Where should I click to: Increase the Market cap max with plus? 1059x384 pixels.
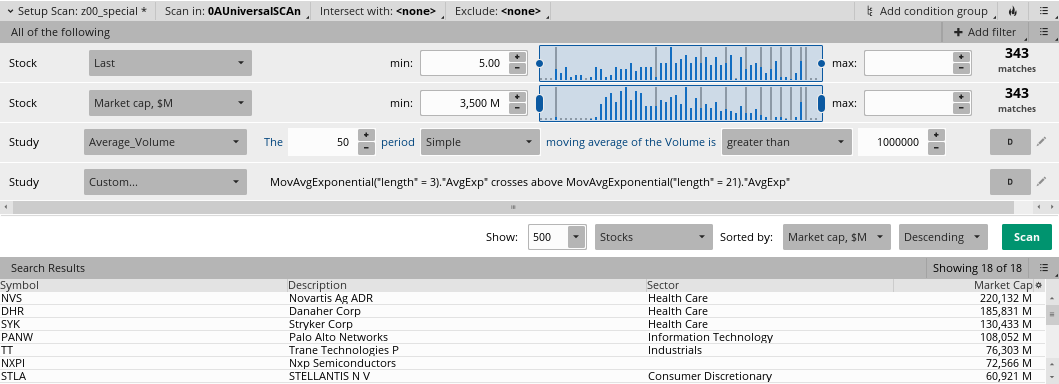(962, 97)
